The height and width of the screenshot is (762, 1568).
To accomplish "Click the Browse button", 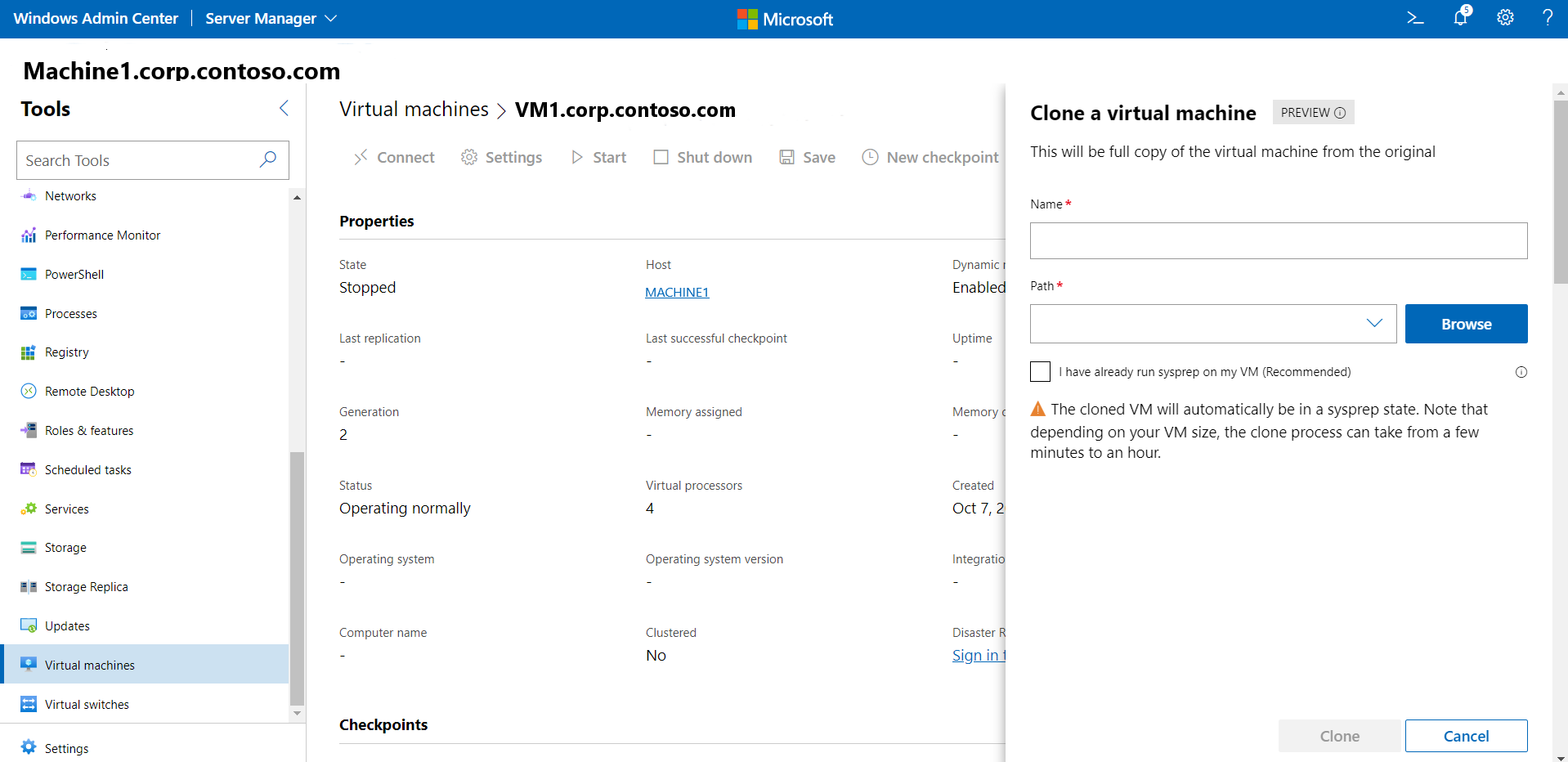I will 1466,324.
